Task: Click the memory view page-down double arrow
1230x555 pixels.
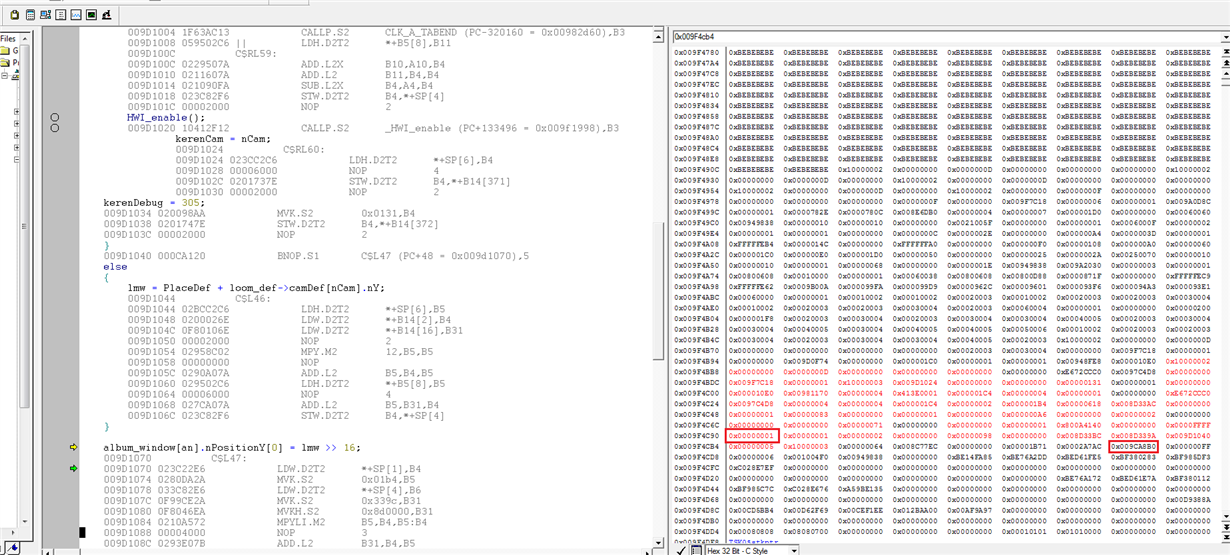Action: (1225, 527)
